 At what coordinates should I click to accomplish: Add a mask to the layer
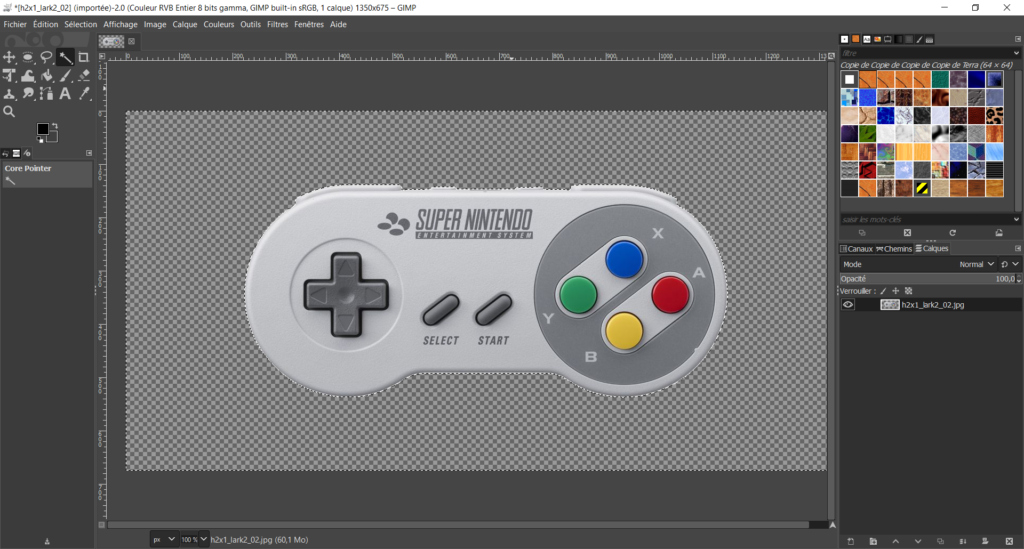pos(985,541)
